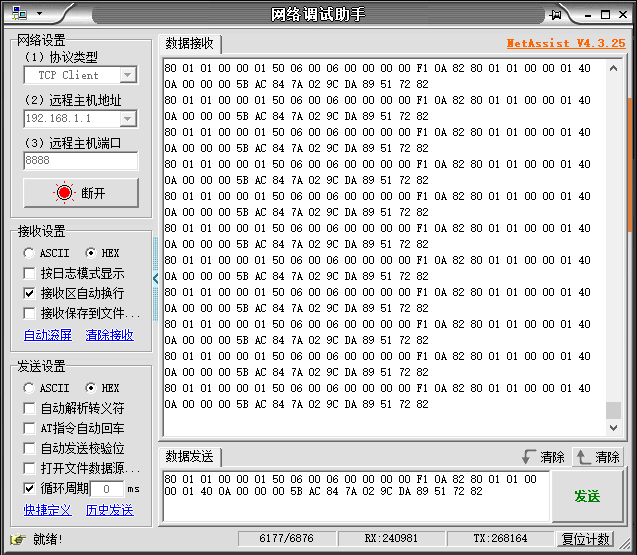The image size is (637, 555).
Task: Switch to 数据接收 tab
Action: 189,43
